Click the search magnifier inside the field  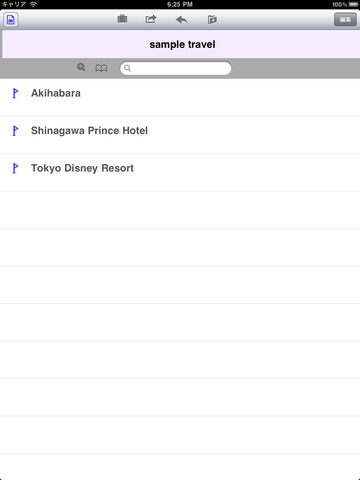(127, 68)
